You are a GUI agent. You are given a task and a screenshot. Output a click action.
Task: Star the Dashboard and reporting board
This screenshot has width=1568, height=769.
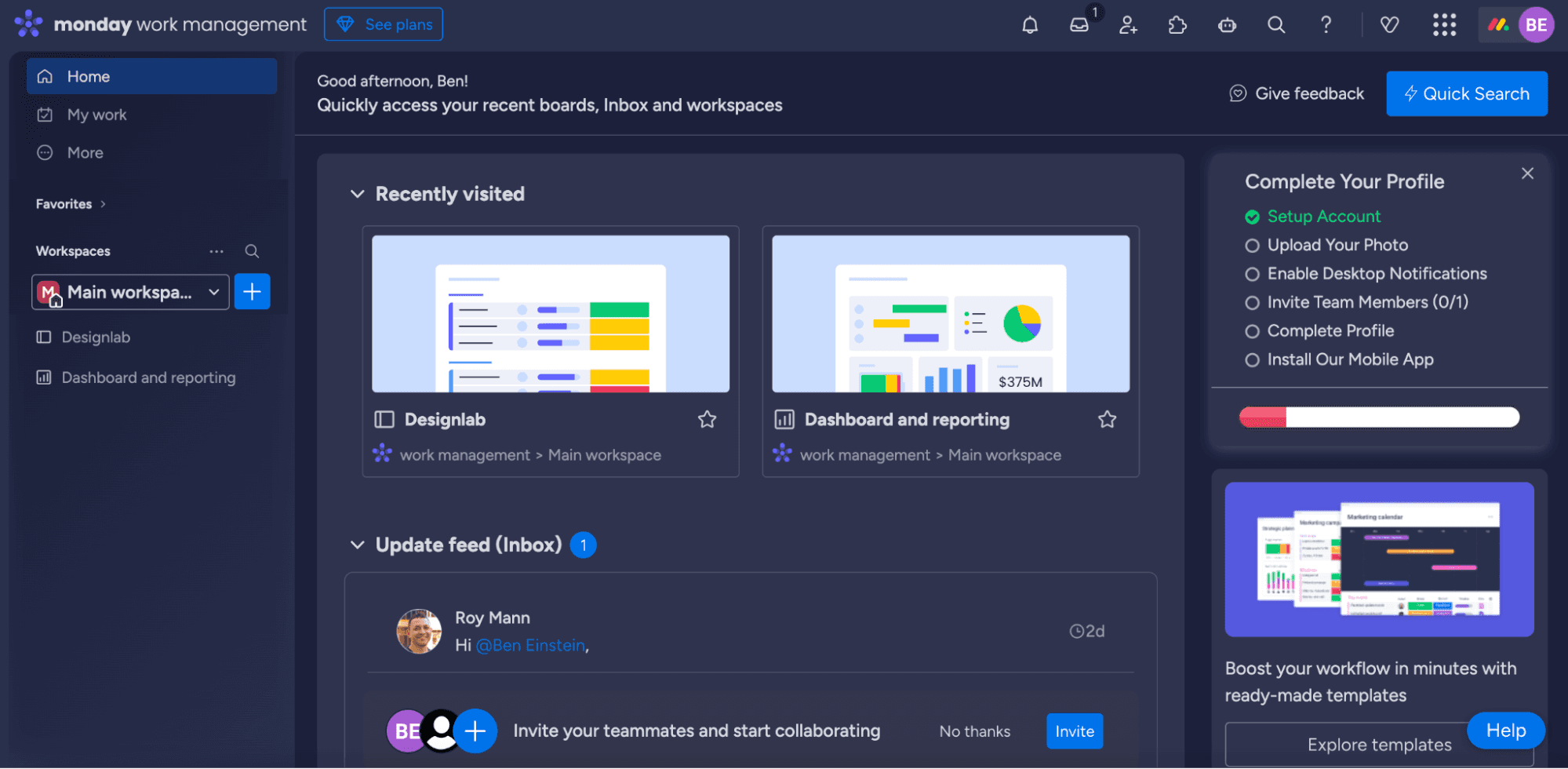pos(1107,420)
